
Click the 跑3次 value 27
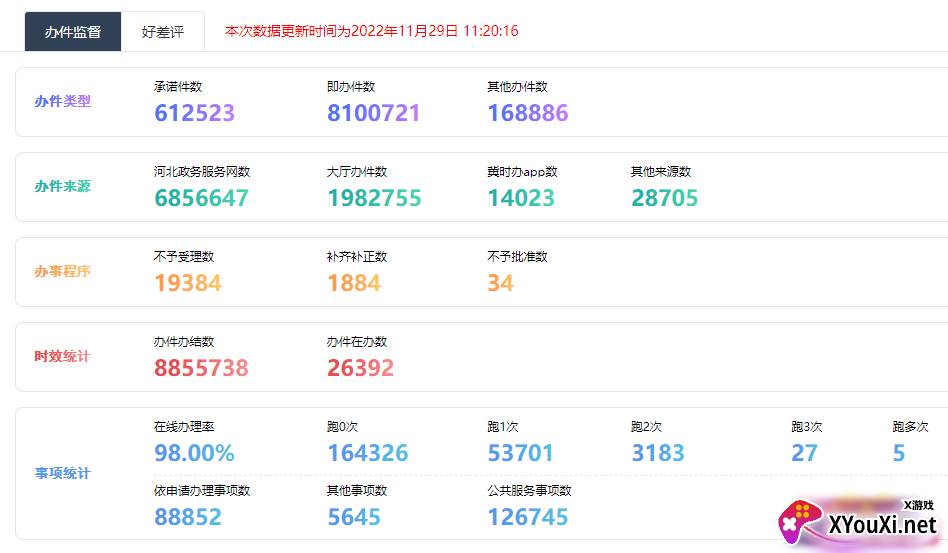pos(804,453)
